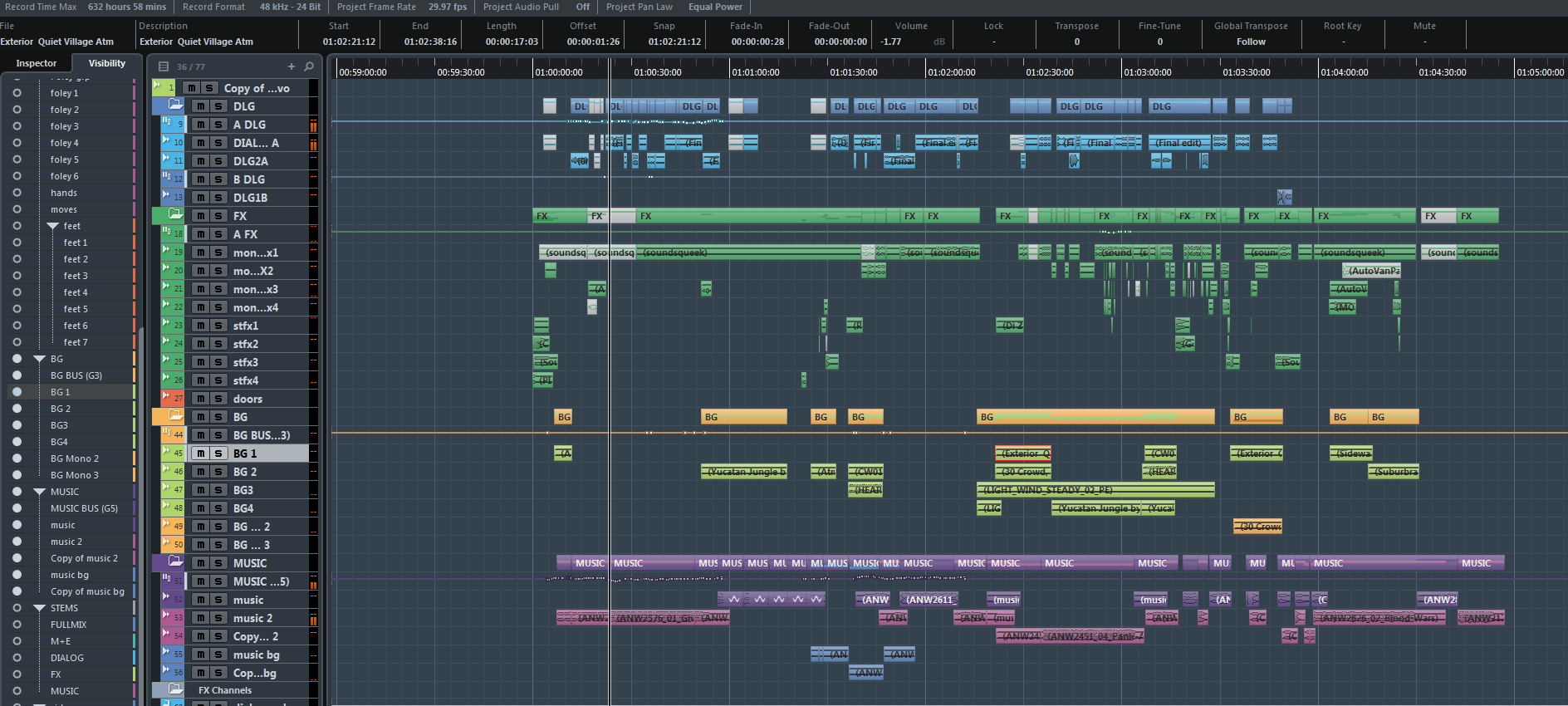
Task: Solo the BG 1 track
Action: coord(218,454)
